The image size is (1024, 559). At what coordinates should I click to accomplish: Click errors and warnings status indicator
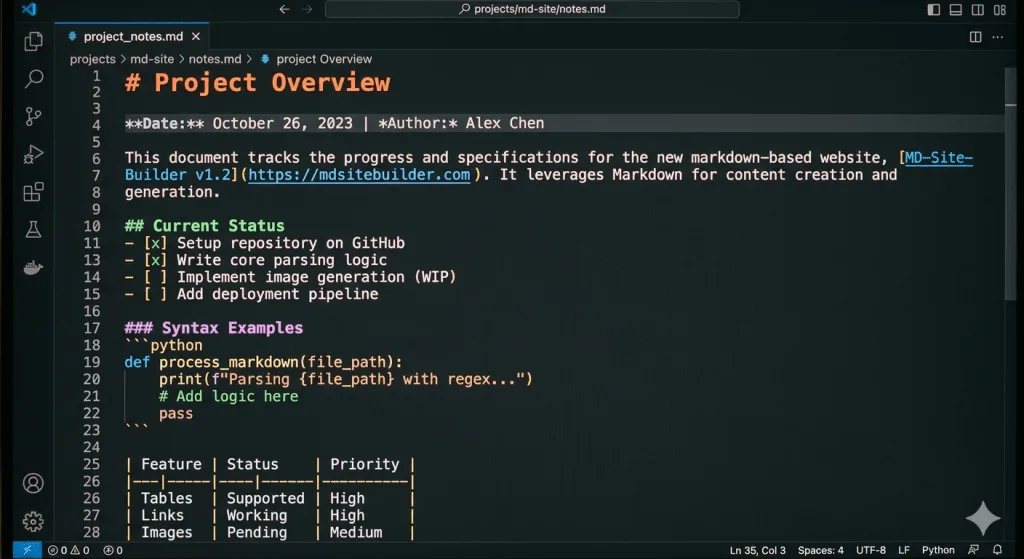coord(69,551)
